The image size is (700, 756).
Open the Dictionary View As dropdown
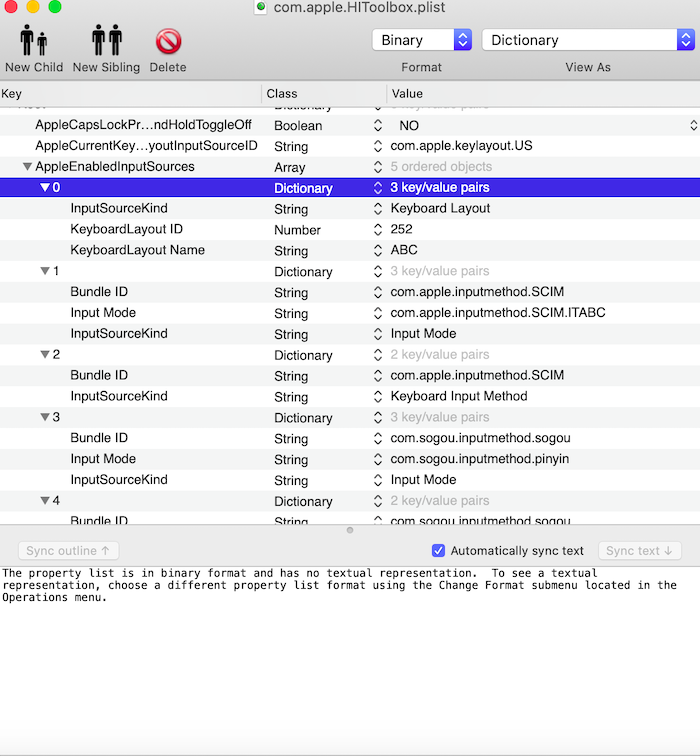click(588, 40)
